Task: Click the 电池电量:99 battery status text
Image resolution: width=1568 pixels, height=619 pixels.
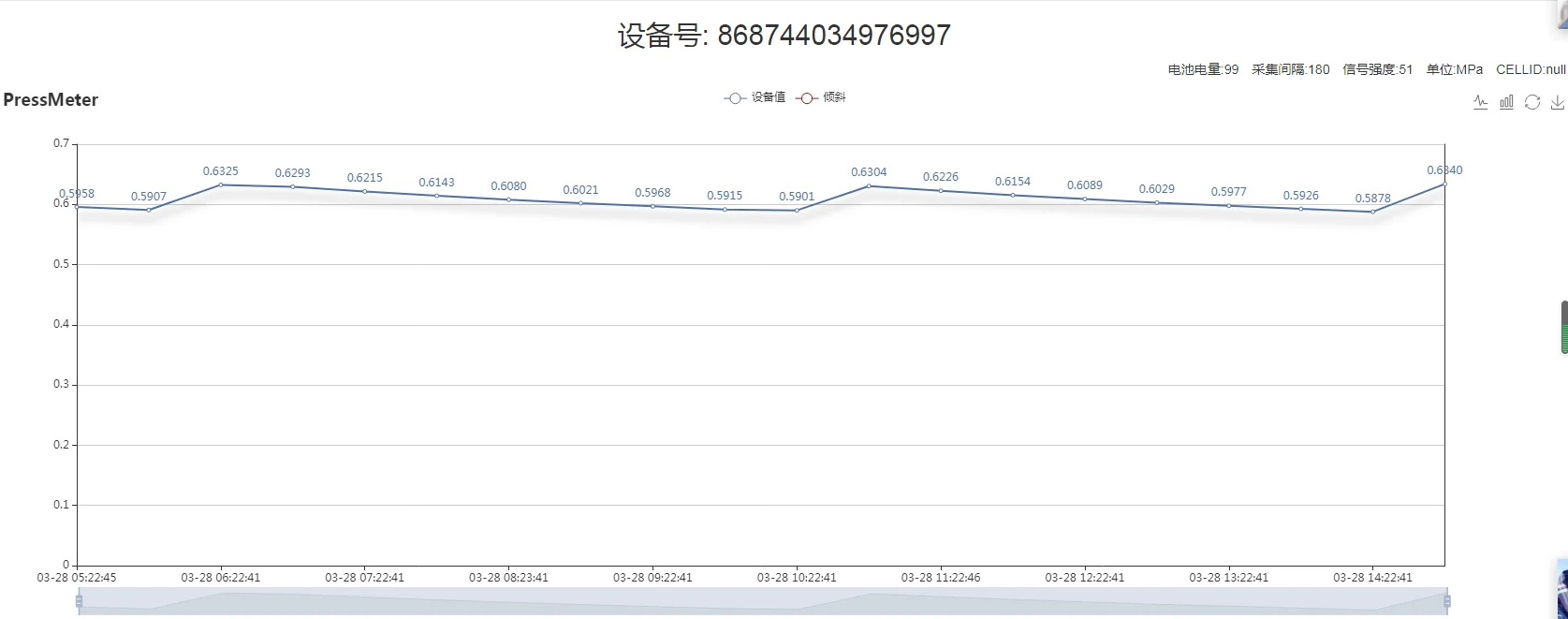Action: point(1203,69)
